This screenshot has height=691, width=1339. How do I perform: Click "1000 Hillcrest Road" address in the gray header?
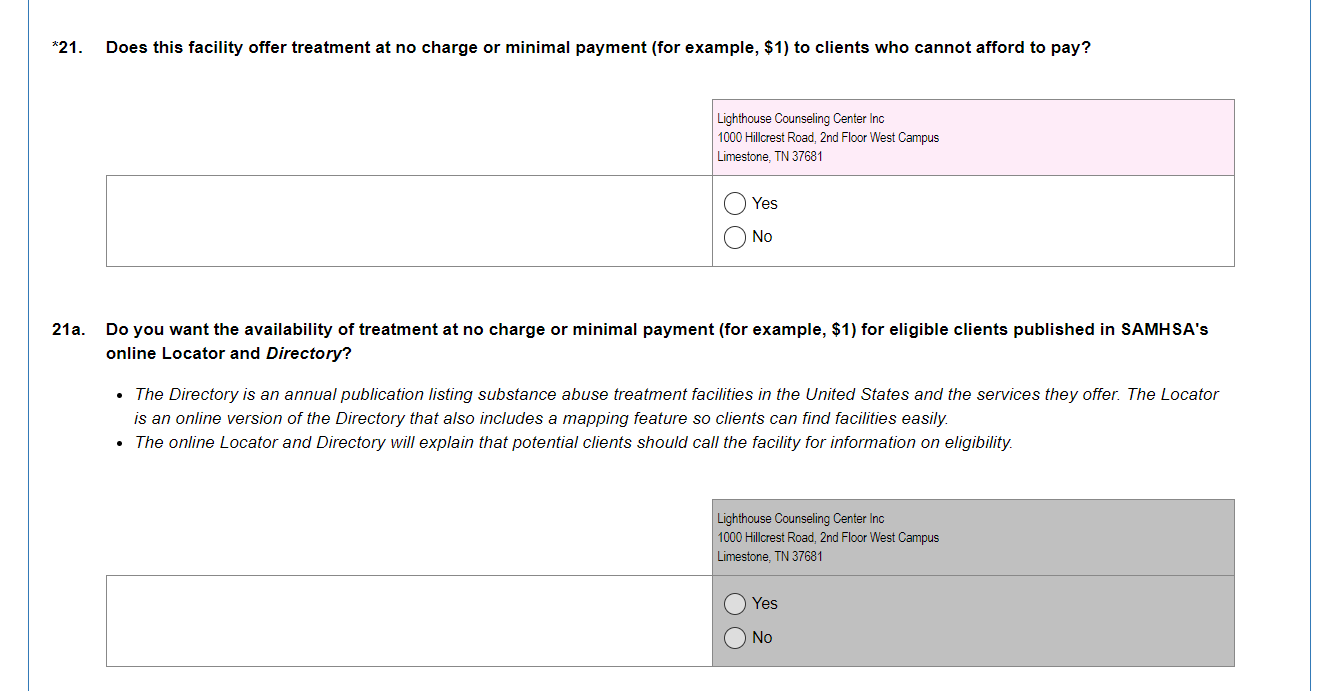tap(766, 538)
